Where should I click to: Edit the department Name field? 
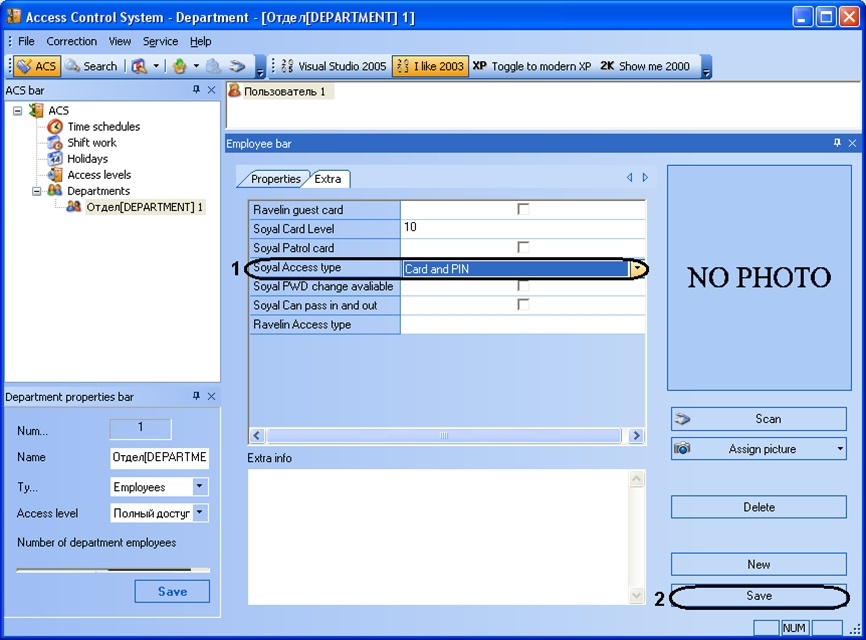160,457
